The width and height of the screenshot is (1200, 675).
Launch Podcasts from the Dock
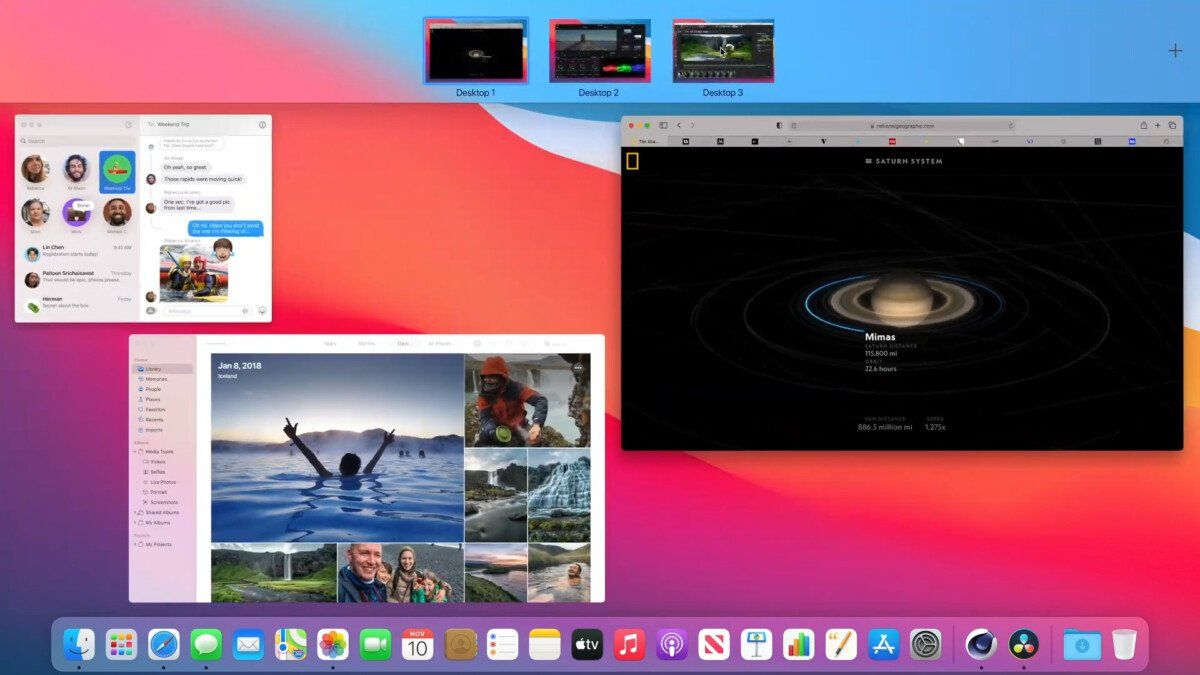coord(672,644)
